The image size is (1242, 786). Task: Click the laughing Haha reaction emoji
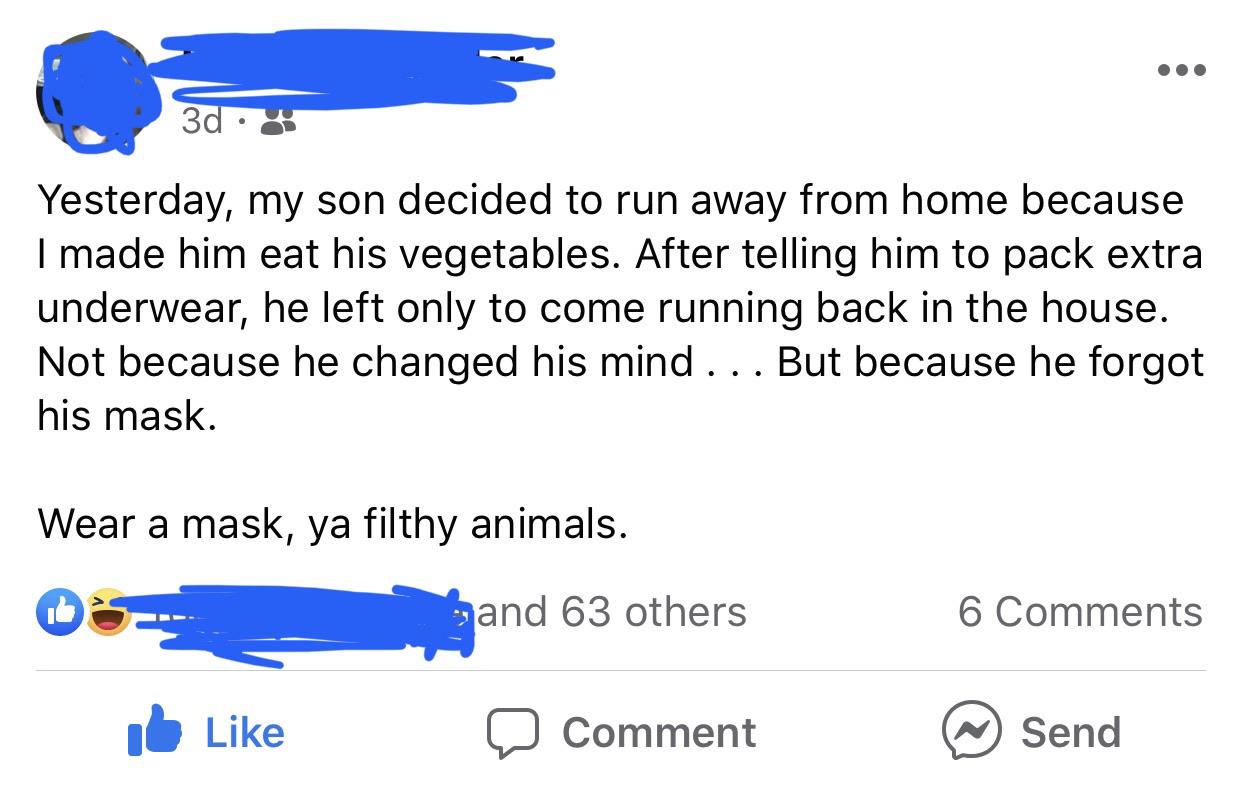[x=108, y=613]
